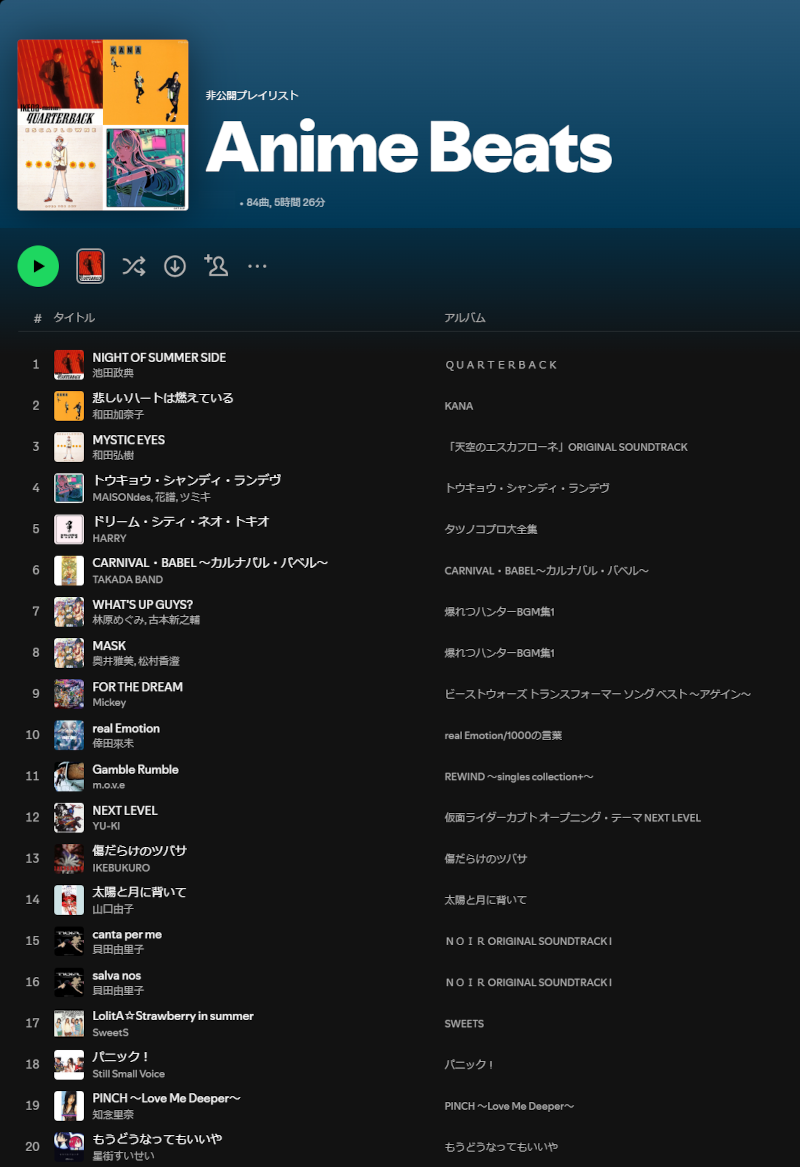Open the 爆れつハンターBGM集1 album on the MASK row
Viewport: 800px width, 1167px height.
tap(499, 653)
